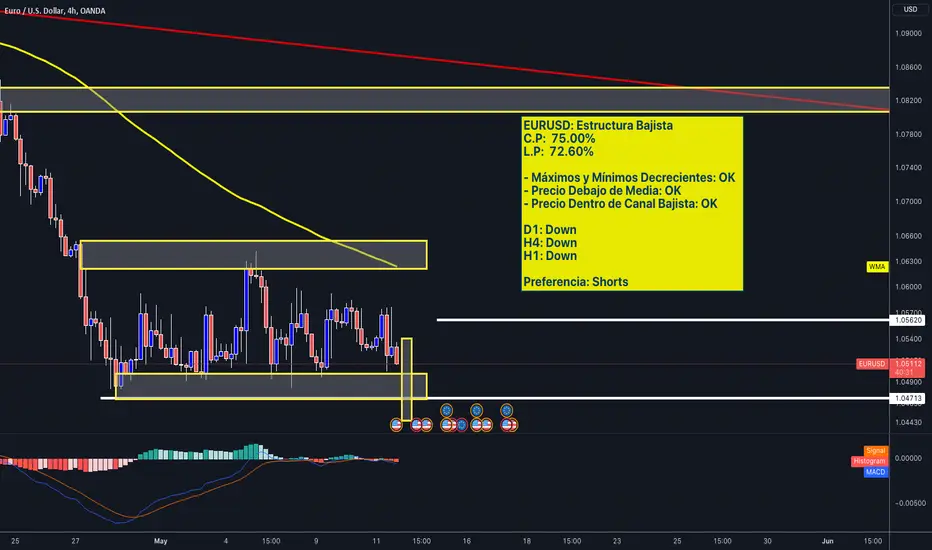Select the lower yellow support rectangle near 1.04900

(271, 386)
